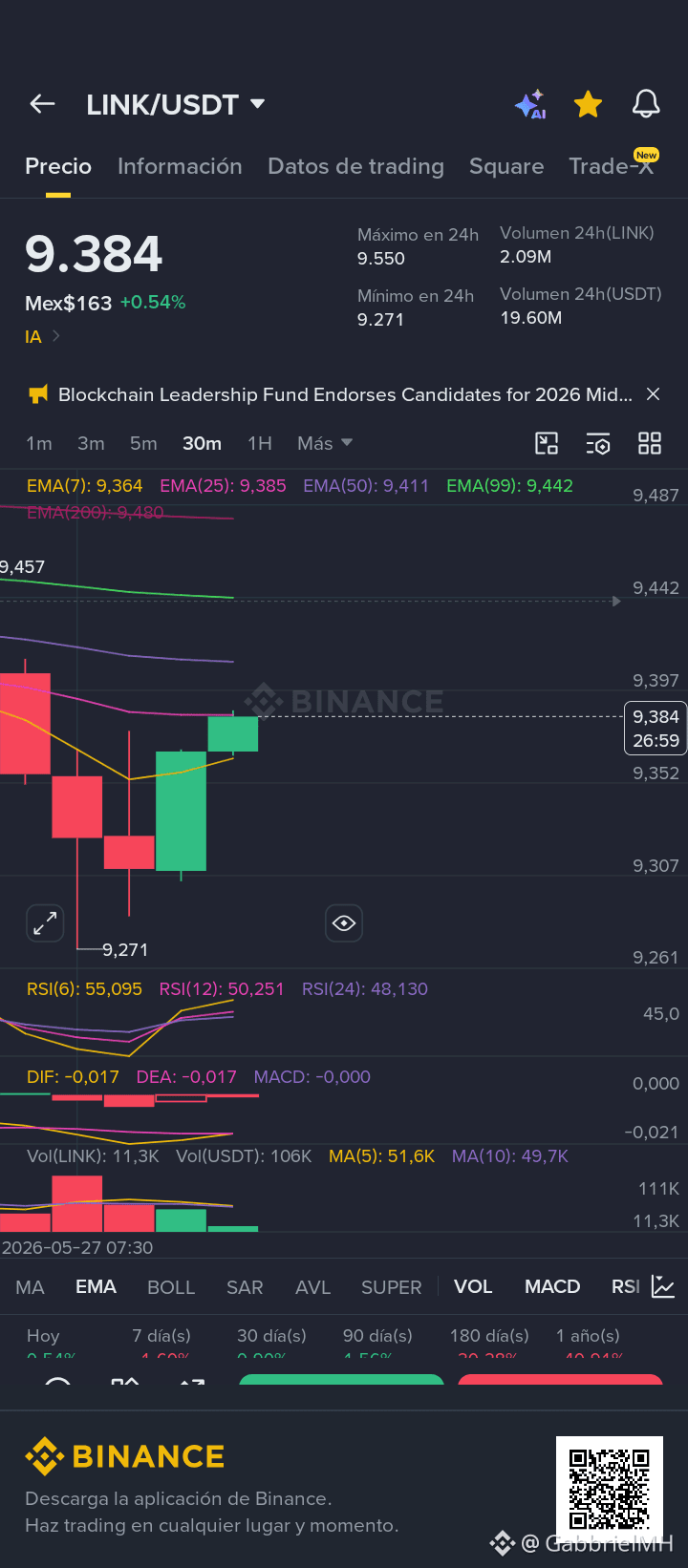Toggle the EMA indicator
688x1568 pixels.
(x=96, y=1287)
